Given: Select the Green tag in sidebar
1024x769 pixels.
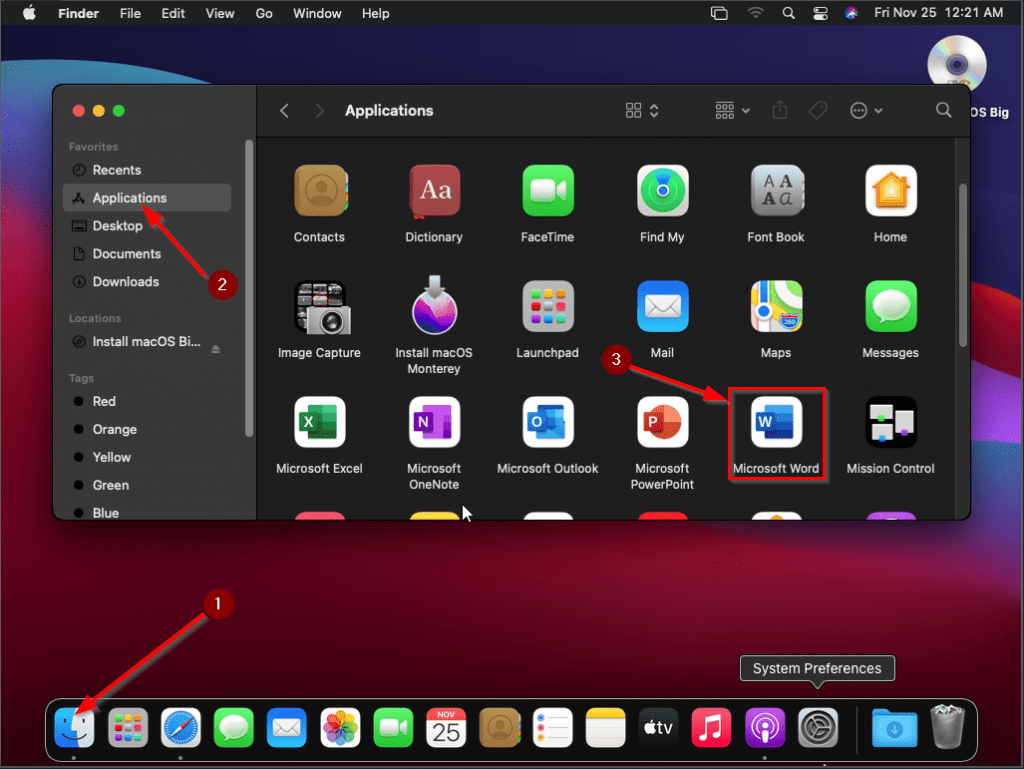Looking at the screenshot, I should 147,486.
